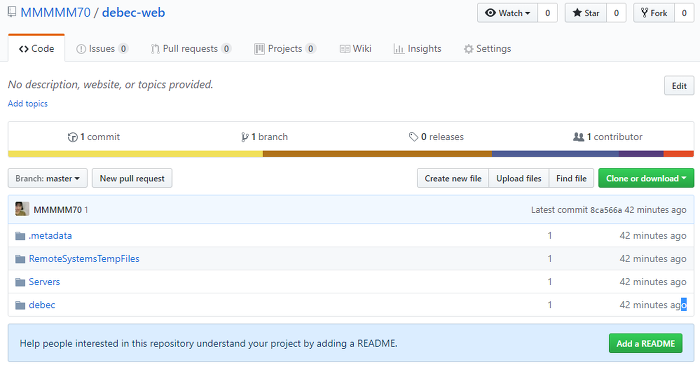Open the Pull requests tab
Image resolution: width=700 pixels, height=367 pixels.
[x=191, y=49]
